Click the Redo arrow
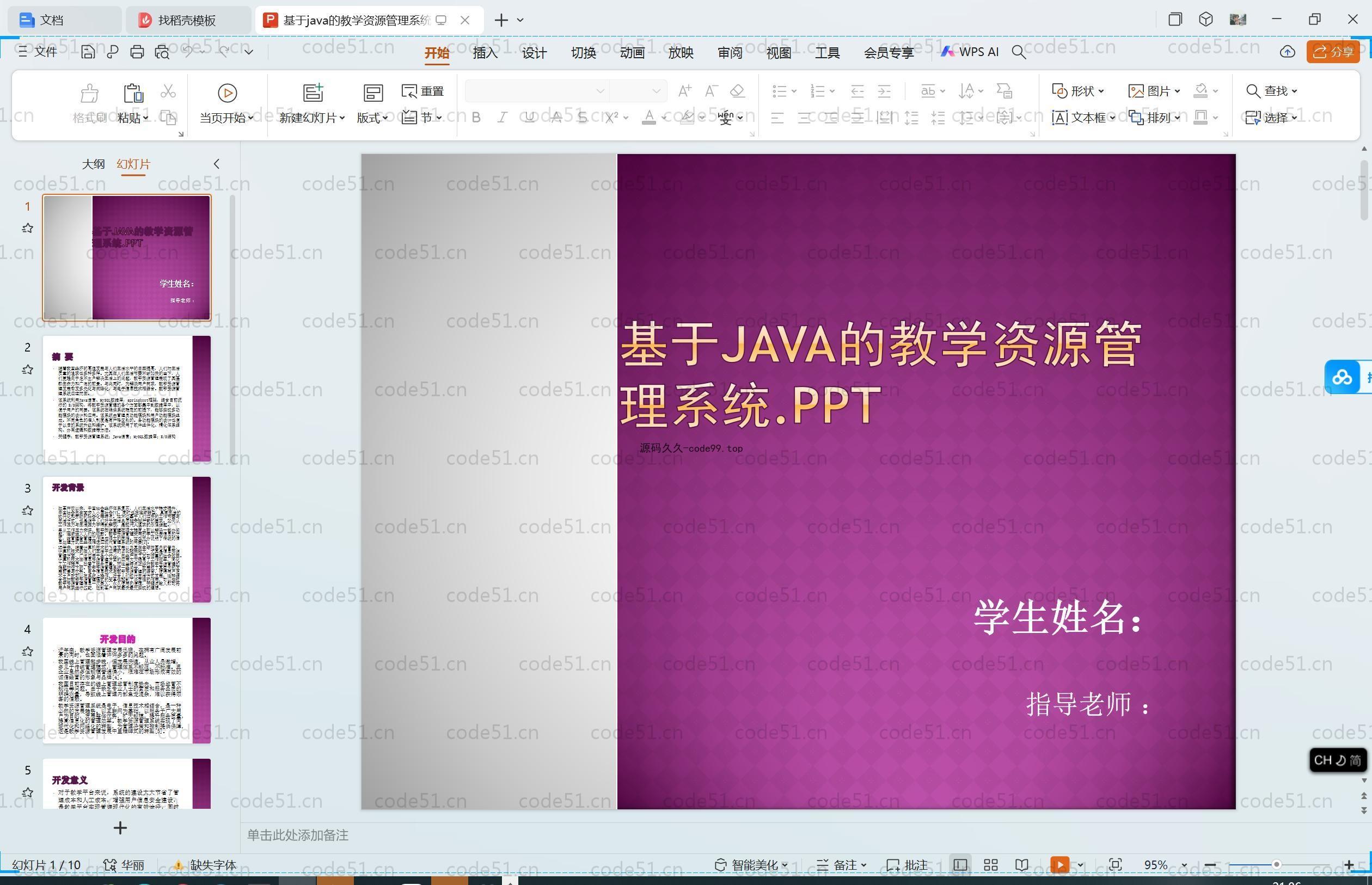This screenshot has width=1372, height=885. pos(224,51)
